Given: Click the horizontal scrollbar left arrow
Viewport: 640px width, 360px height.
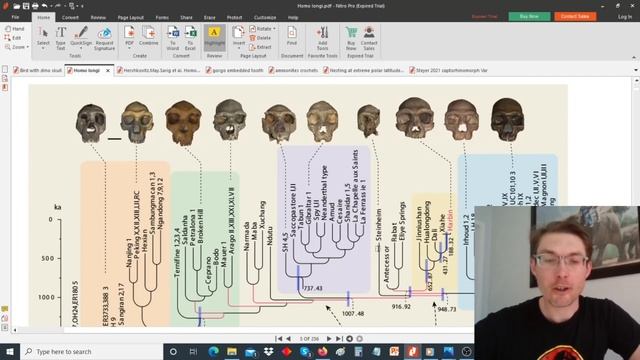Looking at the screenshot, I should (15, 330).
